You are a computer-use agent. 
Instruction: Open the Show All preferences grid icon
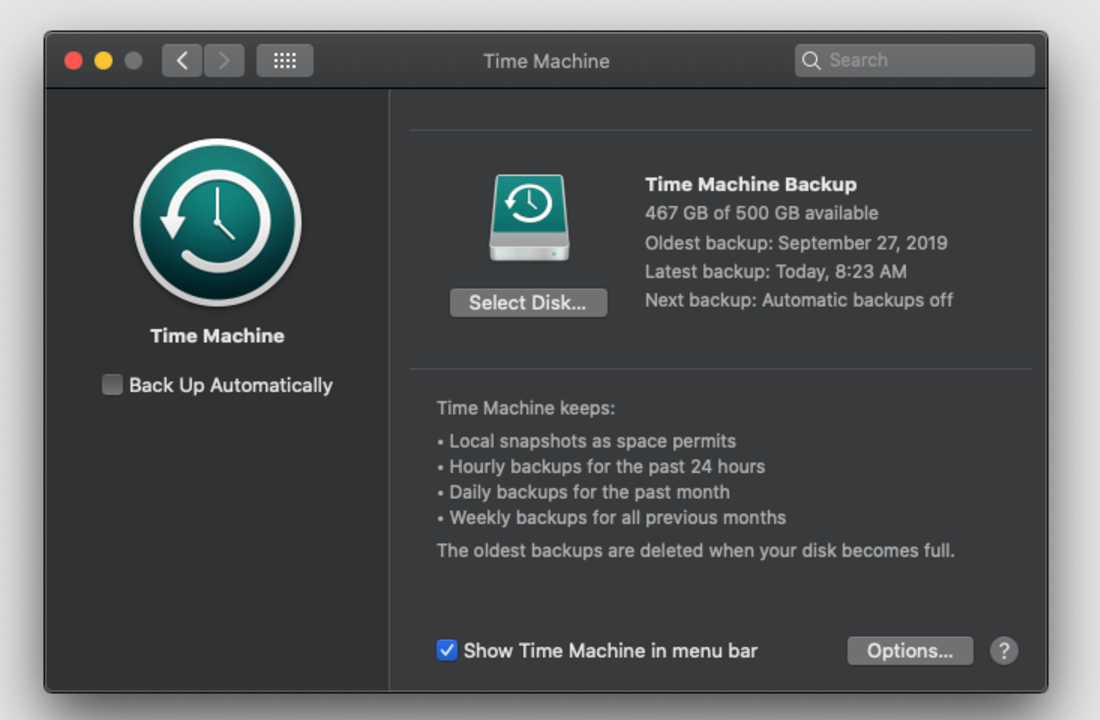pos(284,60)
